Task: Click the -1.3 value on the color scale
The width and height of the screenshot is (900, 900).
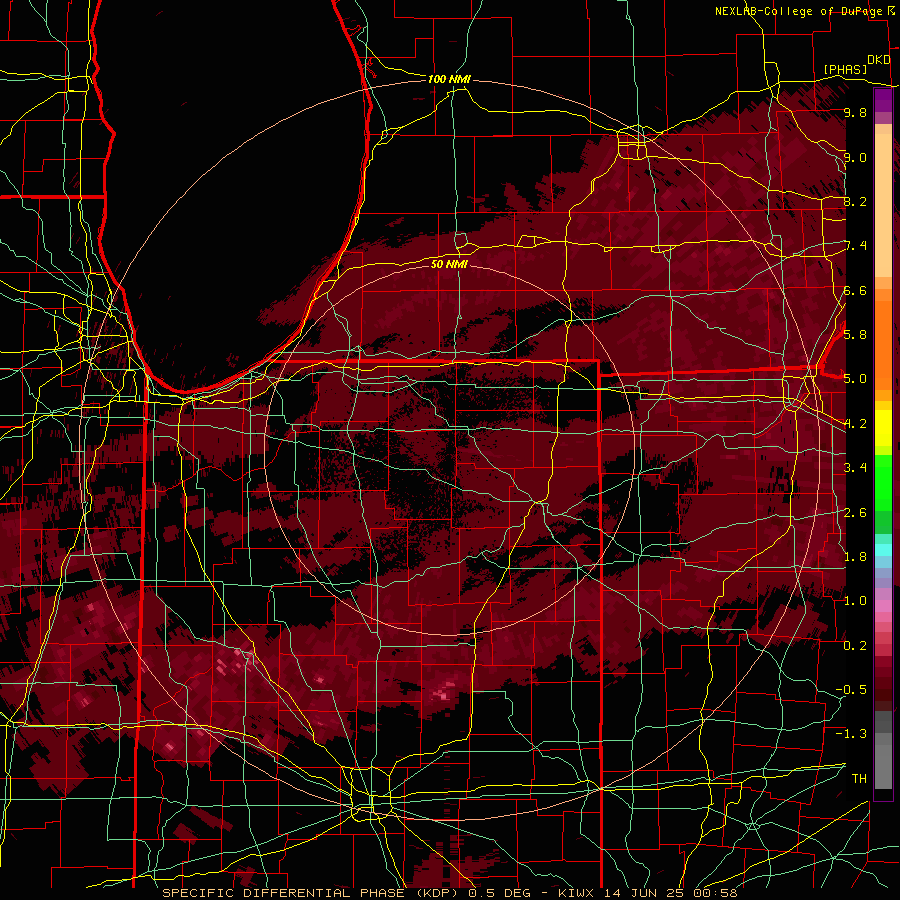Action: click(x=851, y=734)
